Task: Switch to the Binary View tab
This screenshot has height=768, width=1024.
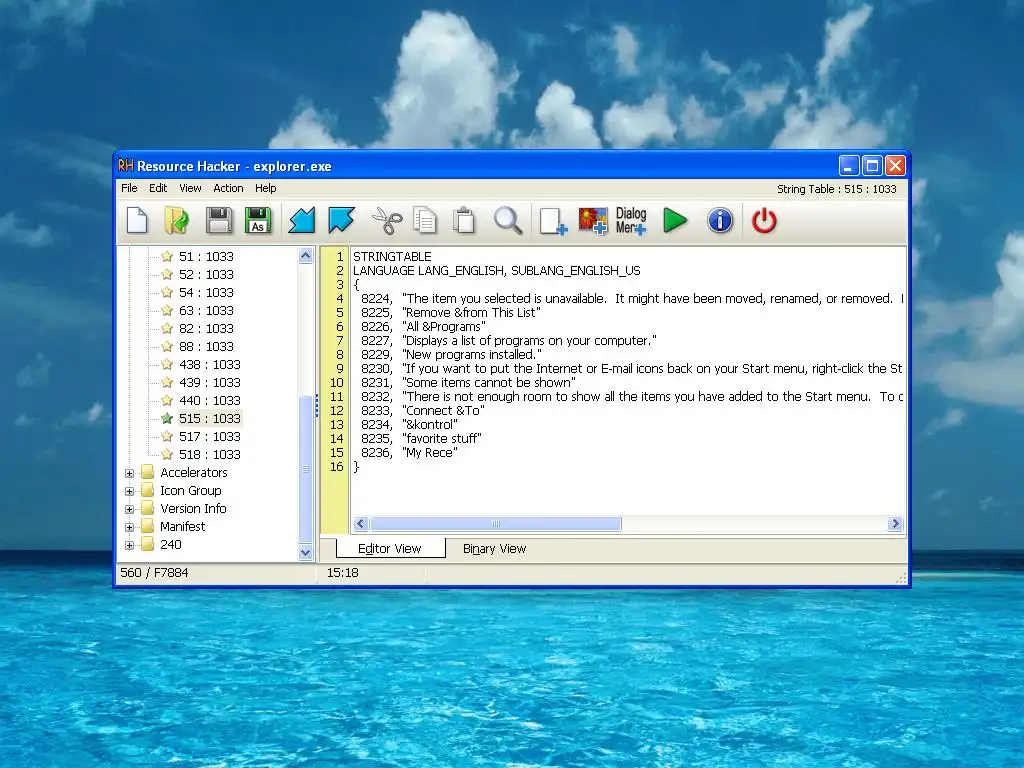Action: (494, 549)
